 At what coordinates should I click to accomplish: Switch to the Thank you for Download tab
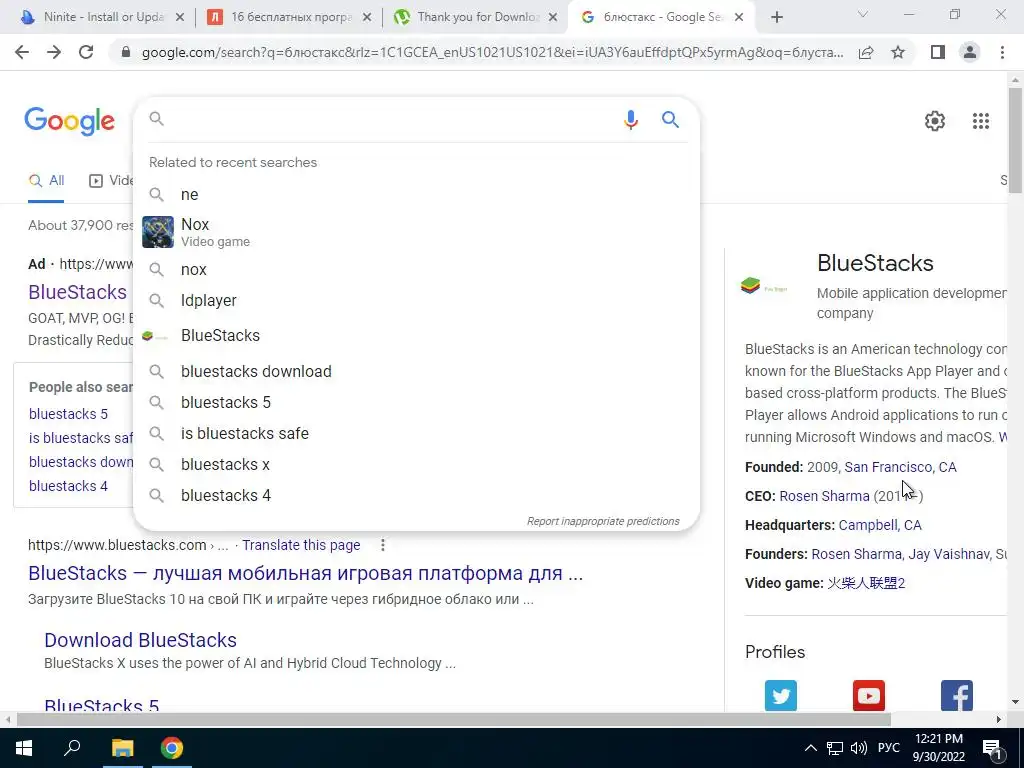tap(475, 17)
